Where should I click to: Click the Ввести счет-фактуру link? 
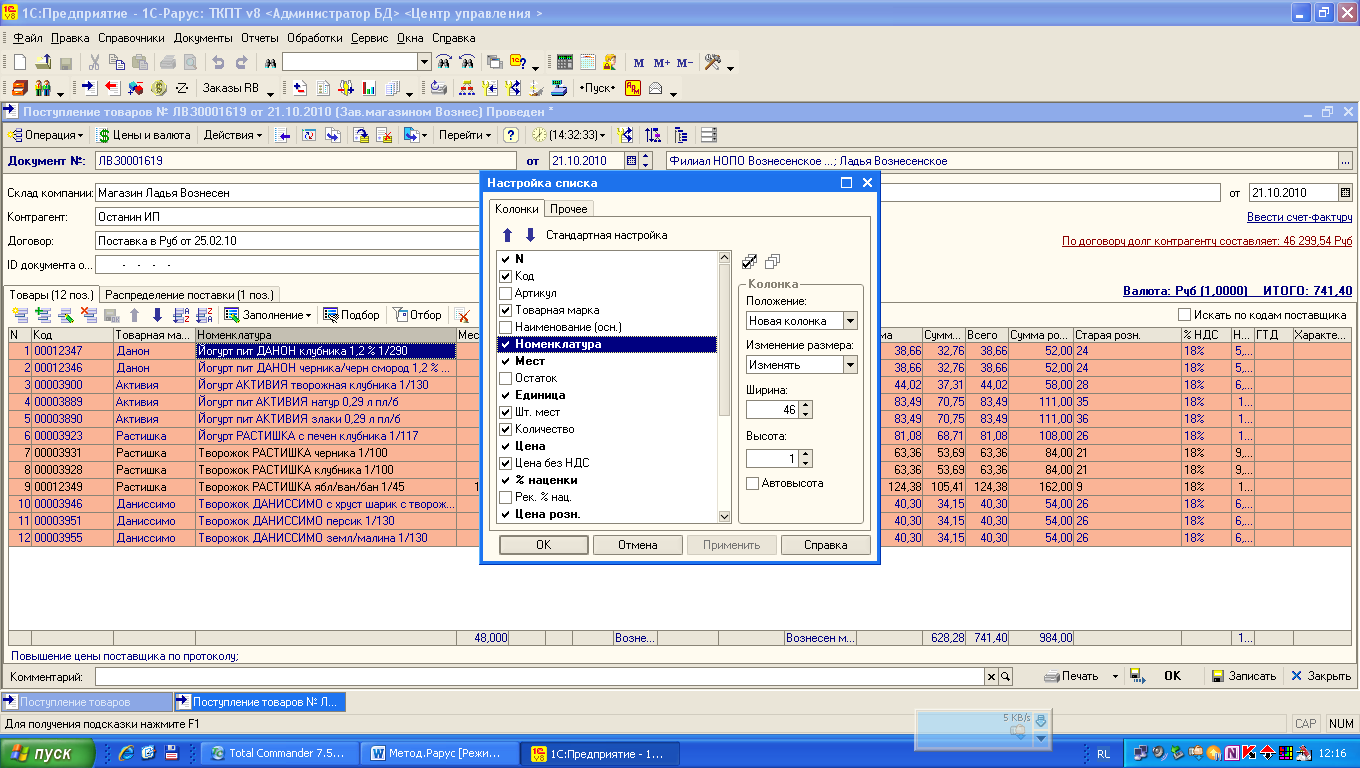[1300, 217]
